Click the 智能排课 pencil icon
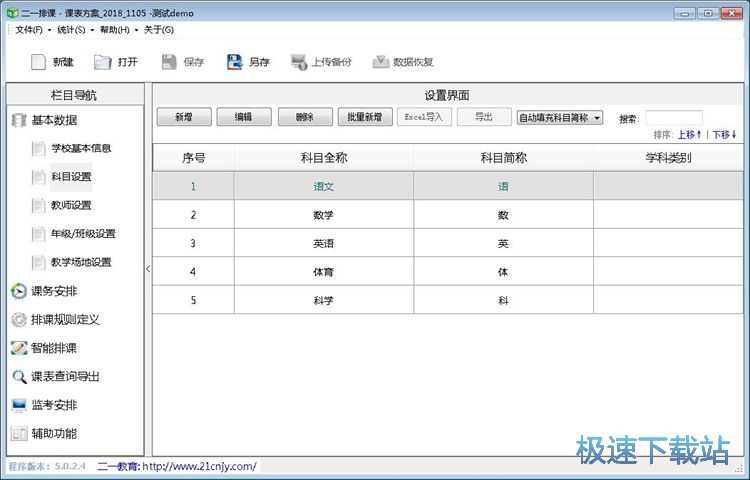Image resolution: width=750 pixels, height=480 pixels. 19,348
